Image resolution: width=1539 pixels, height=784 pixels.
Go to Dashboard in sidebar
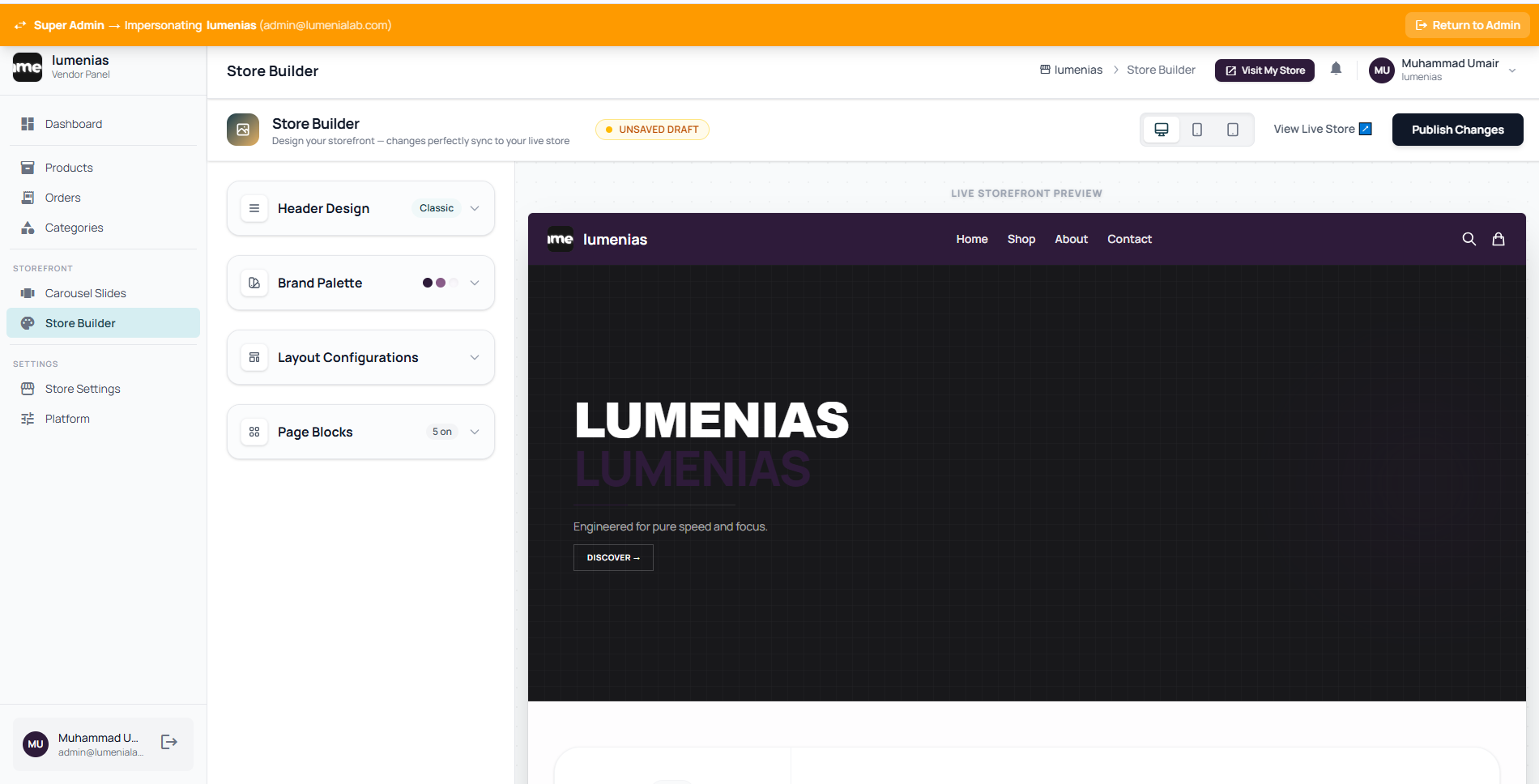(103, 124)
